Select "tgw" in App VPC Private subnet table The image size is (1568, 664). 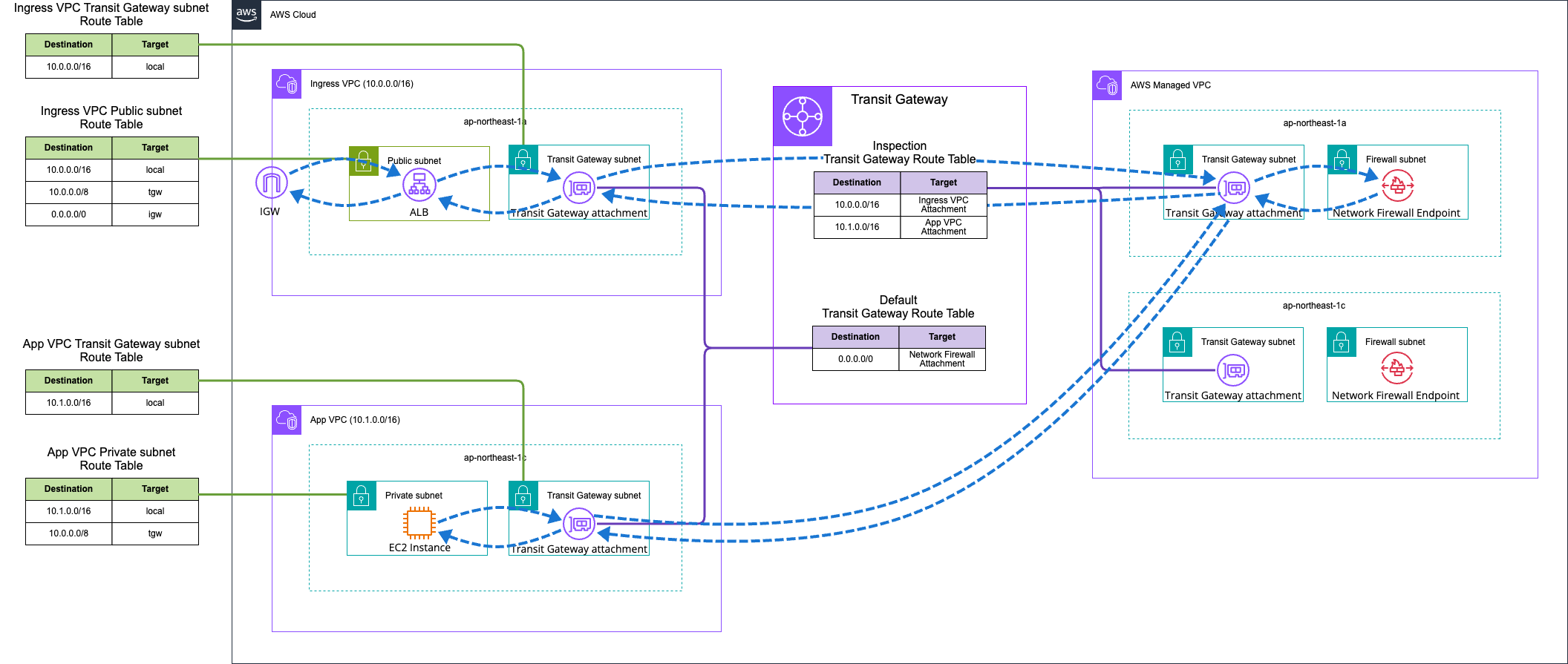click(x=155, y=533)
